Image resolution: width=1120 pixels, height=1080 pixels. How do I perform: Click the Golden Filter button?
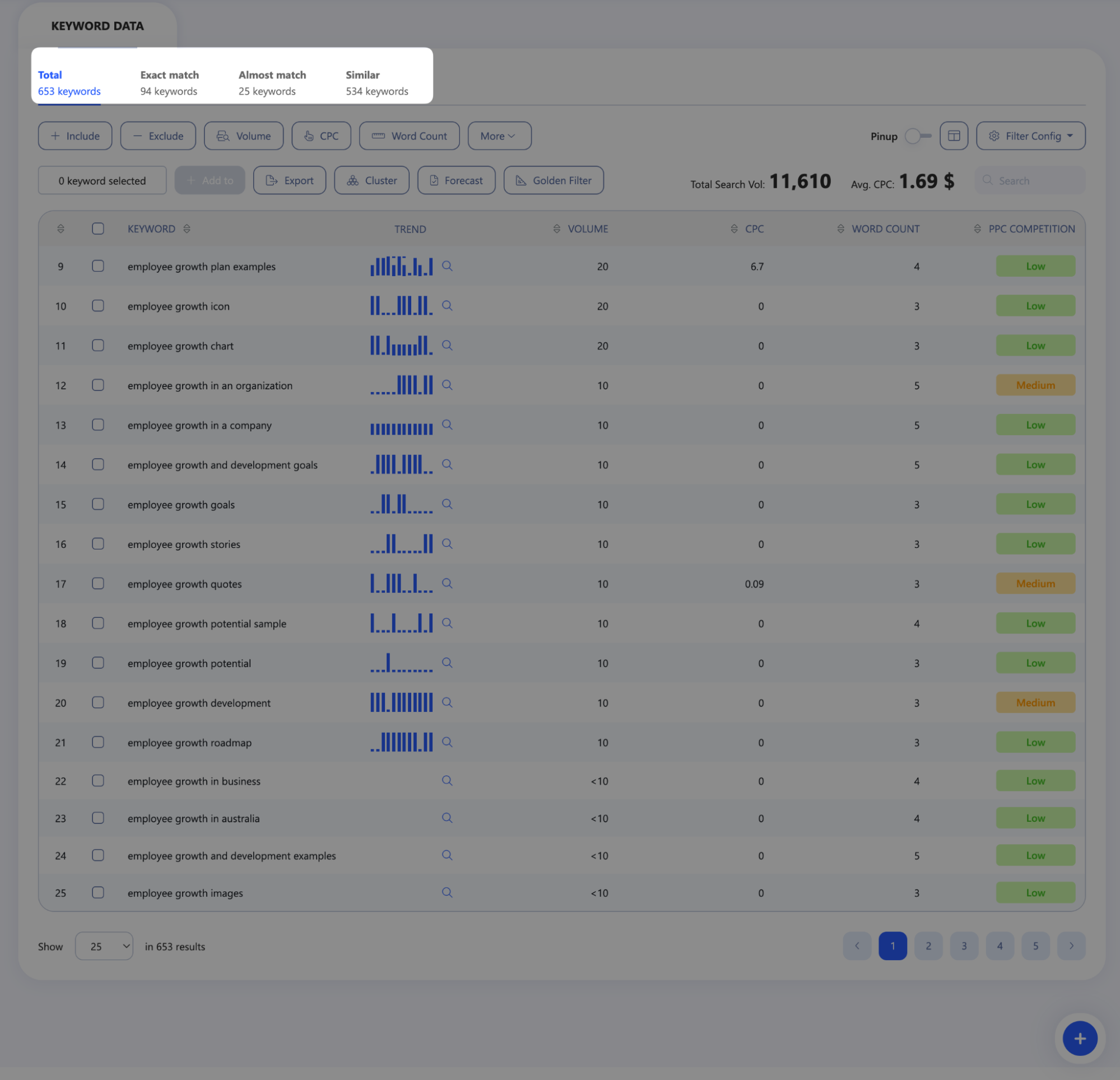(x=553, y=180)
